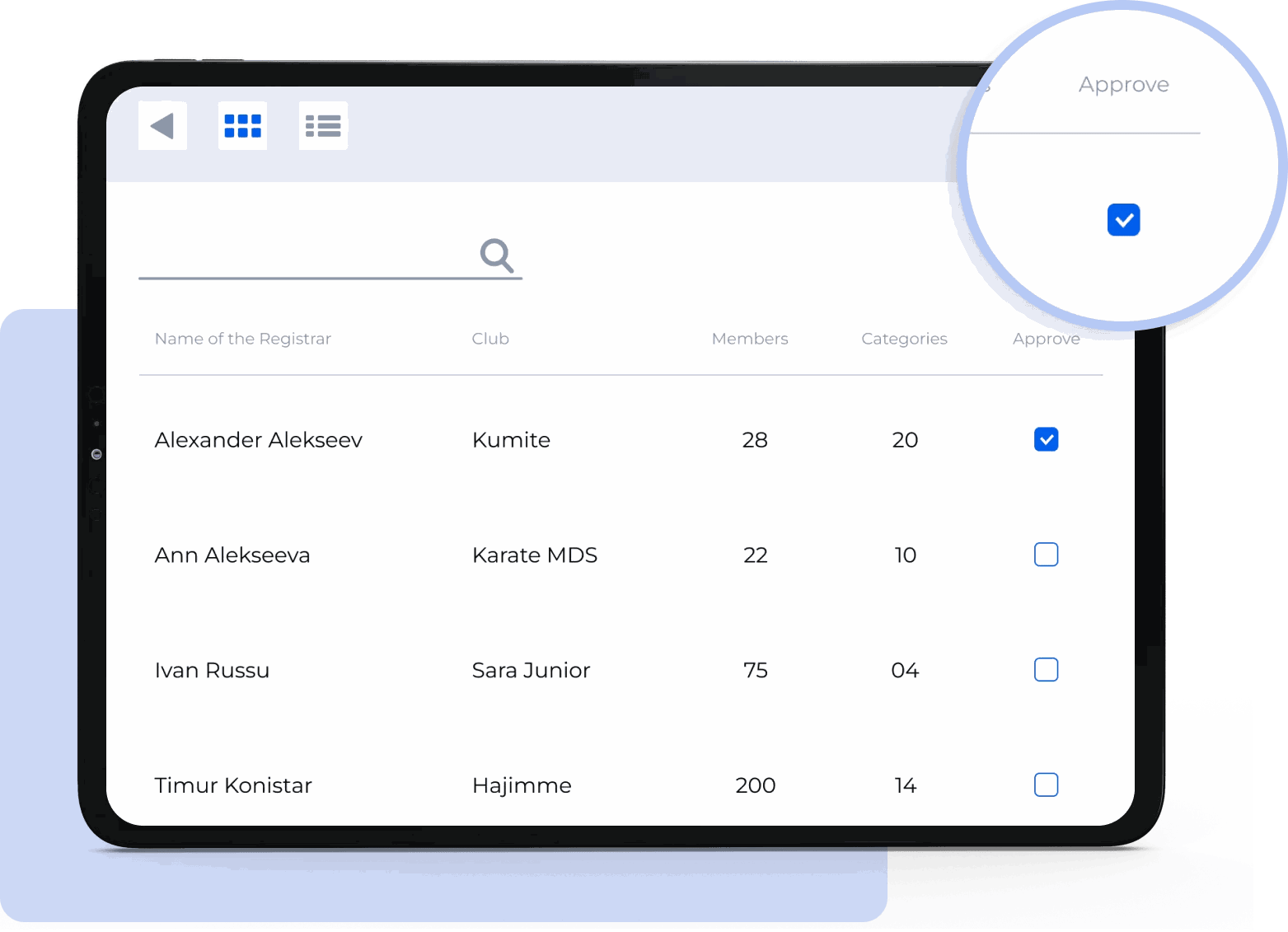1288x932 pixels.
Task: Open the Alexander Alekseev registrar entry
Action: 259,440
